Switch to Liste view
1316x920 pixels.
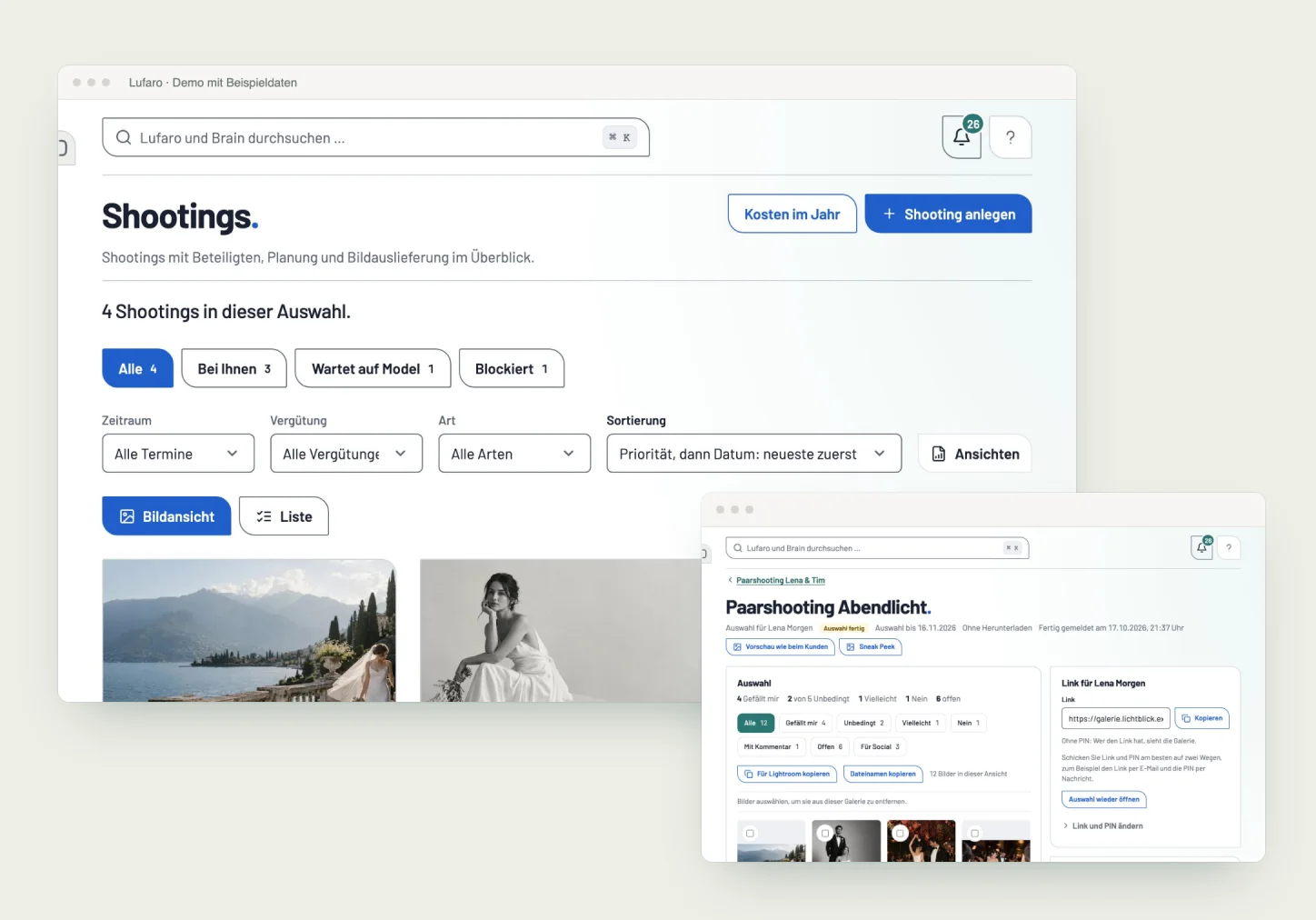[284, 516]
